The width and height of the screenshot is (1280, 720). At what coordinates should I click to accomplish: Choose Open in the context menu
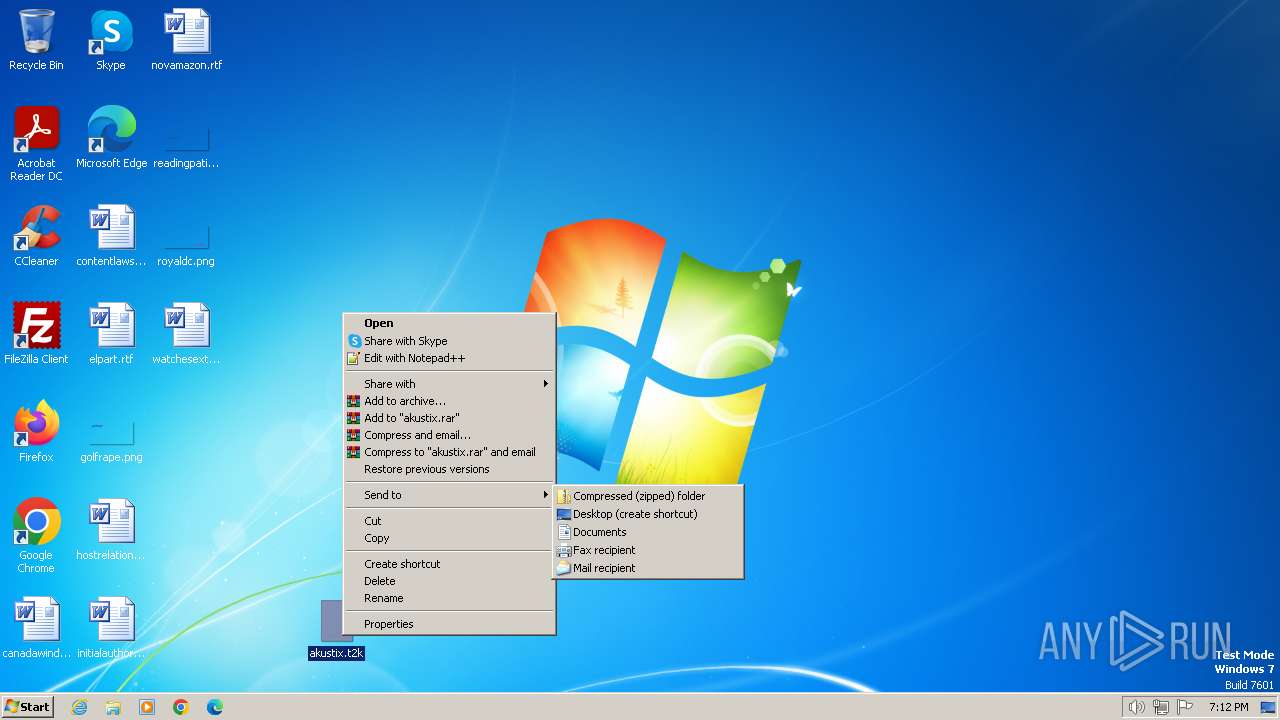[449, 323]
